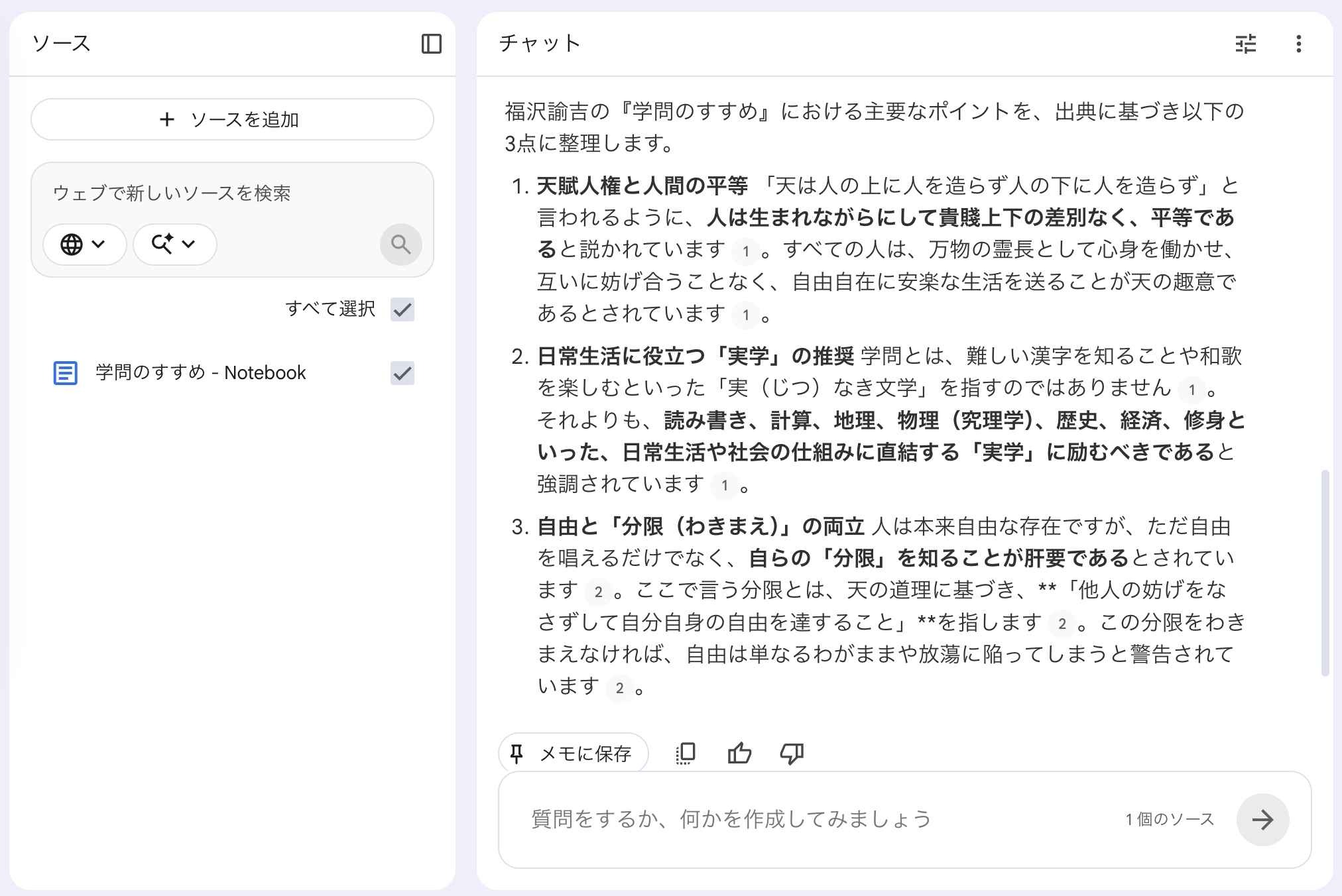Click citation 1 after と説かれています
The width and height of the screenshot is (1342, 896).
point(746,251)
